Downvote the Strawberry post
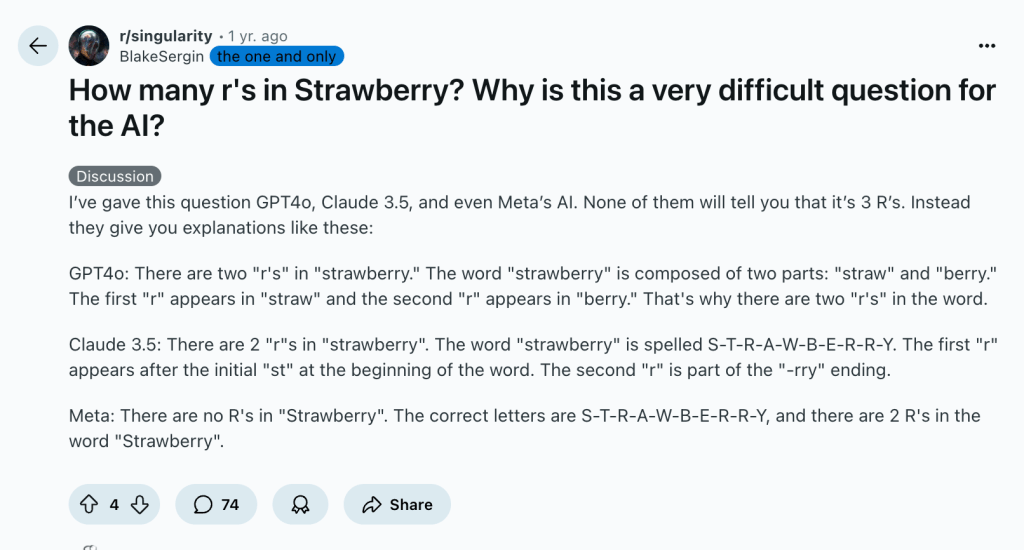 tap(139, 504)
